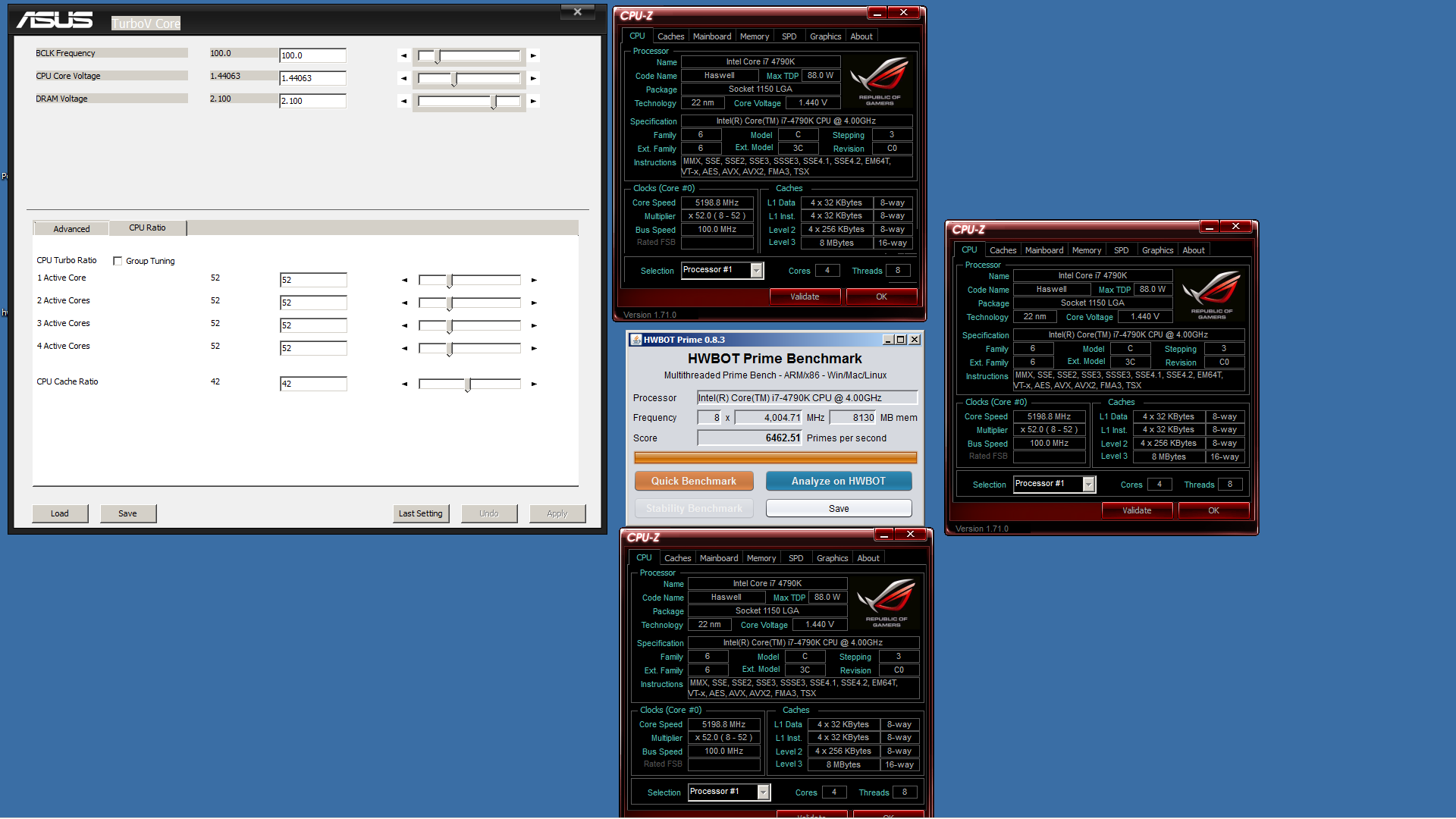Click the HWBOT Prime title bar icon
The image size is (1456, 819).
point(636,340)
